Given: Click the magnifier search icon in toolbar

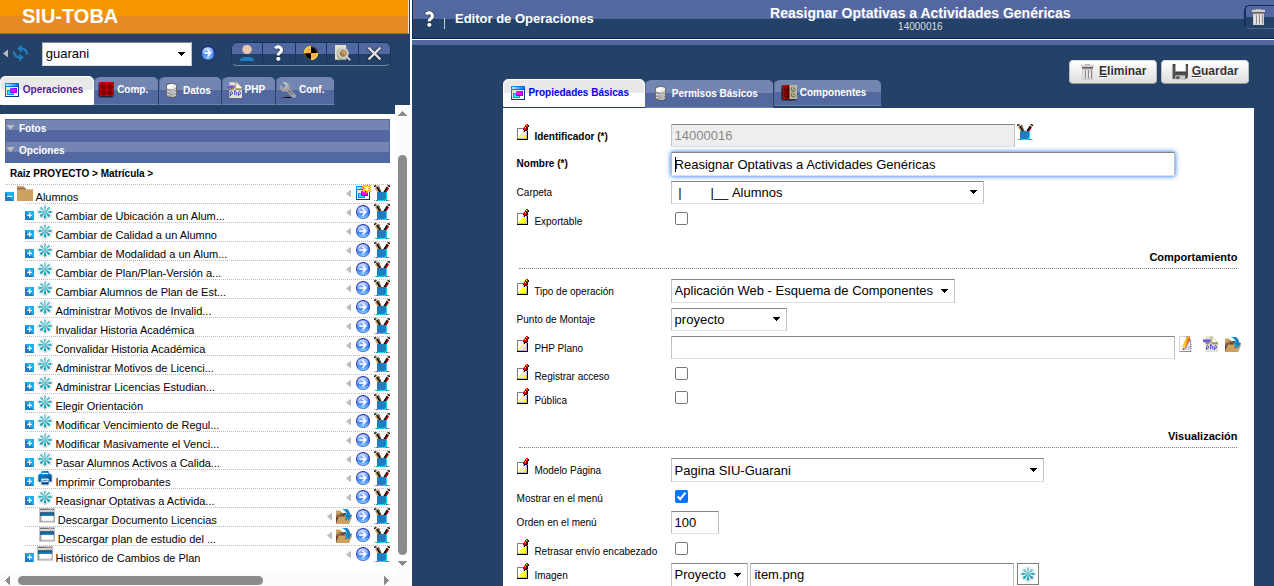Looking at the screenshot, I should 342,53.
